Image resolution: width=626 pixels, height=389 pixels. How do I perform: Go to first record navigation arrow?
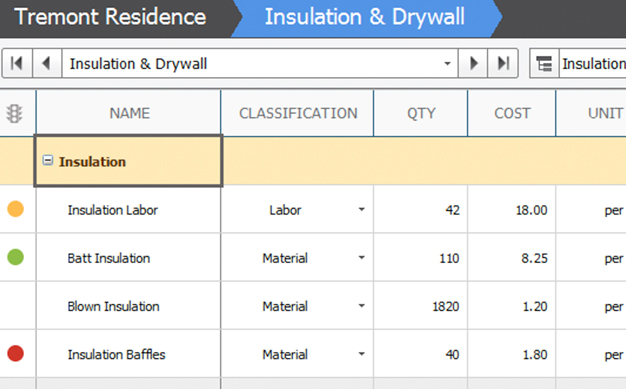[17, 63]
